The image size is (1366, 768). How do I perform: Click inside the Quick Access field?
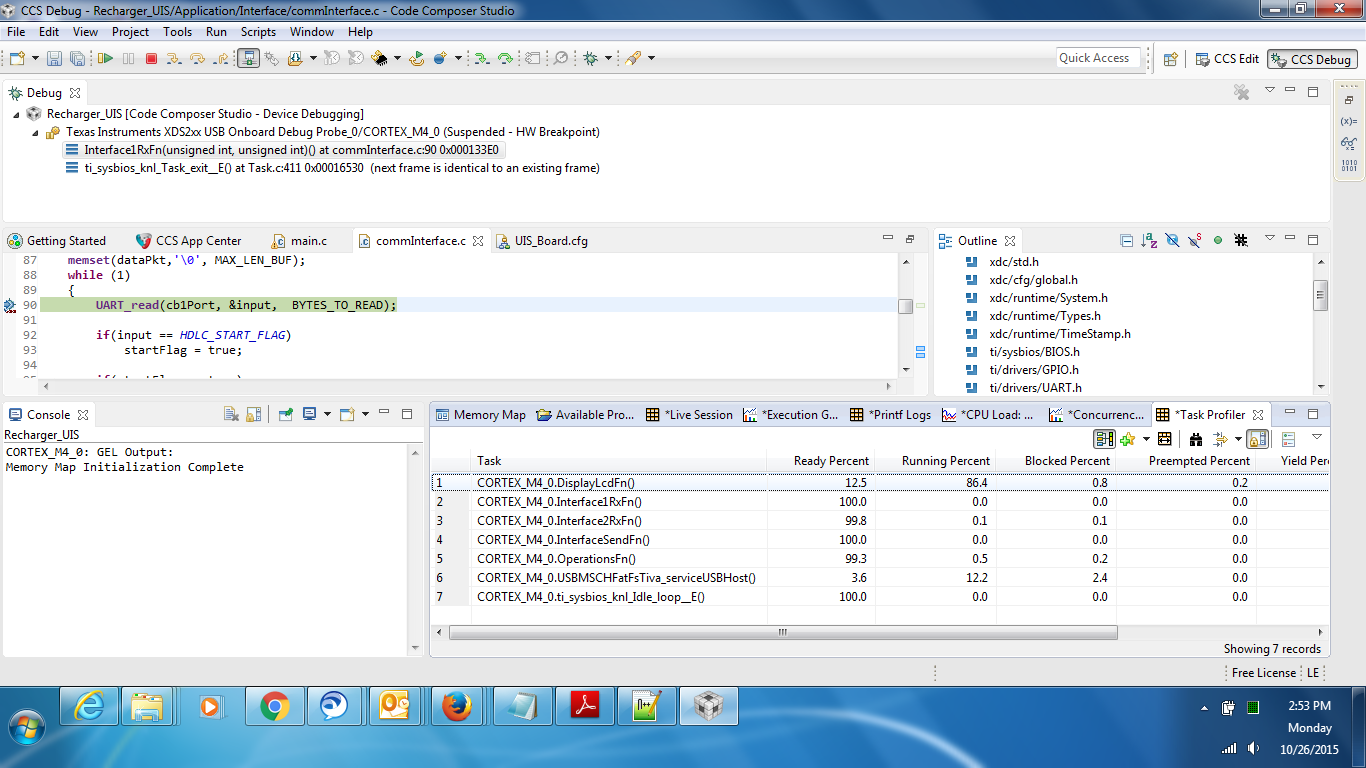pyautogui.click(x=1097, y=58)
